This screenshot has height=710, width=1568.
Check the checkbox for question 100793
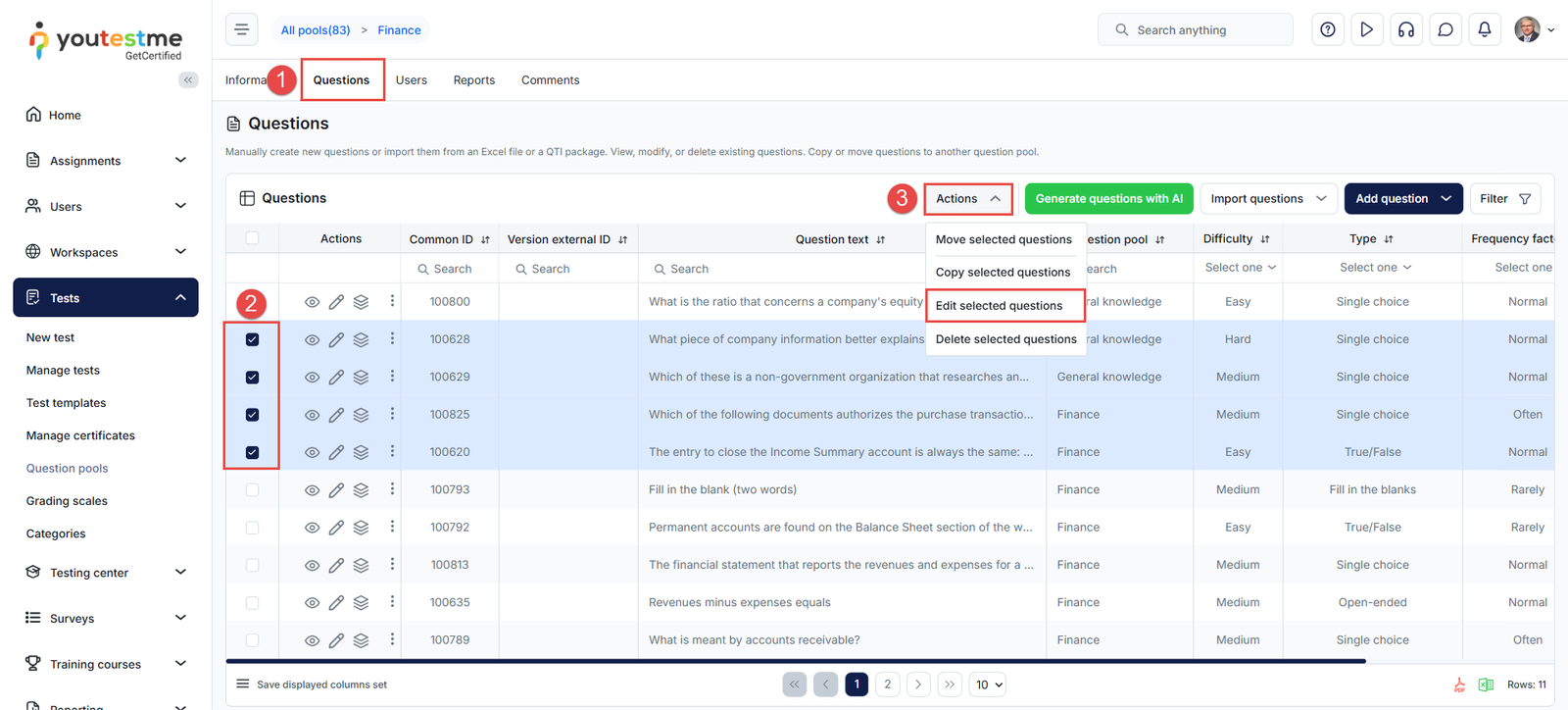252,489
